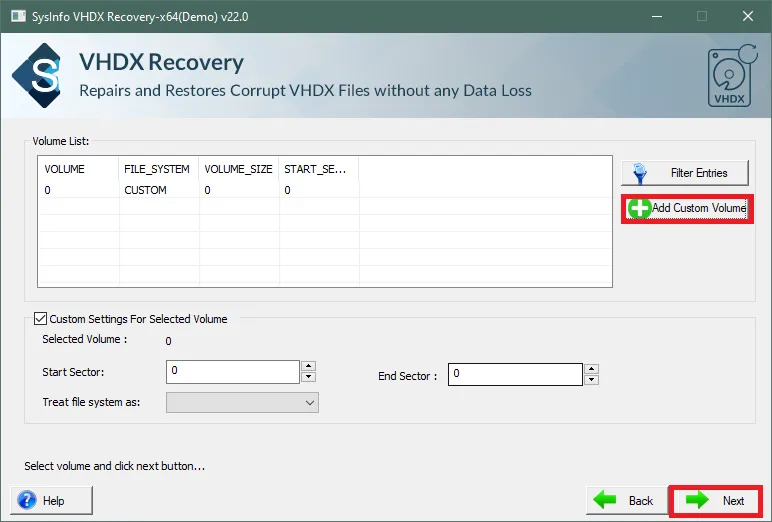Screen dimensions: 772x522
Task: Open the Treat file system as dropdown
Action: click(x=242, y=402)
